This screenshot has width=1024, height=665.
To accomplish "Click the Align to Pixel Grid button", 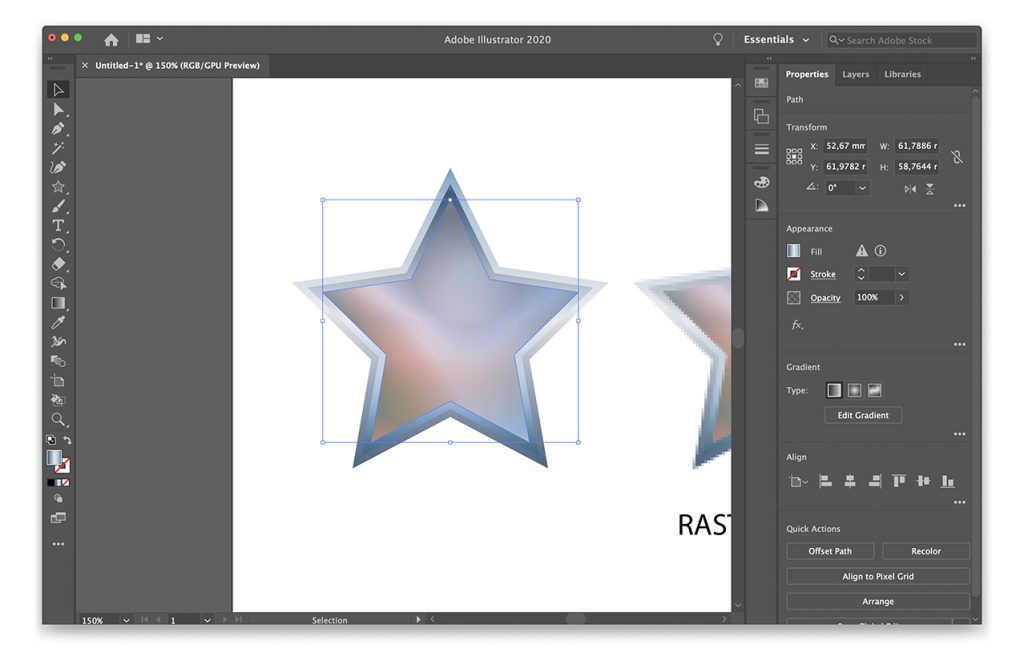I will click(x=878, y=576).
